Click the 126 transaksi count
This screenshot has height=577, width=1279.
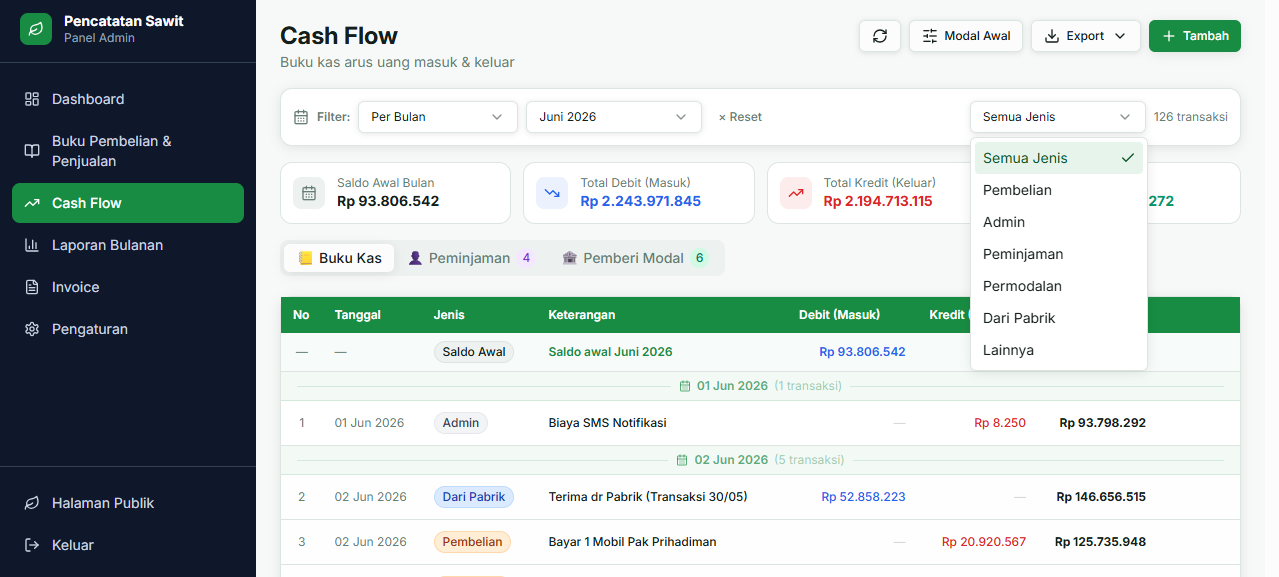[1191, 117]
